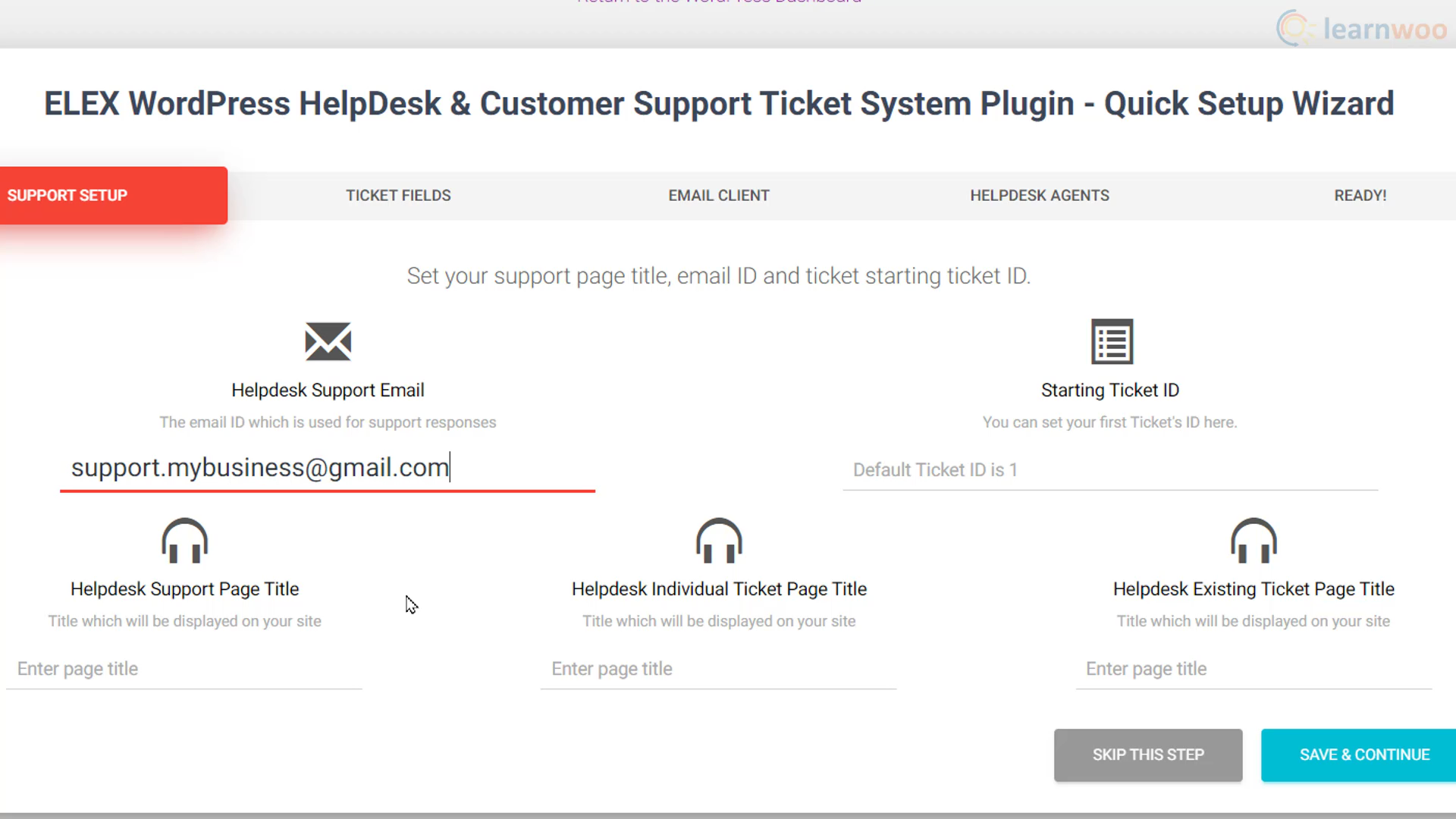
Task: Focus the support email input field
Action: tap(328, 469)
